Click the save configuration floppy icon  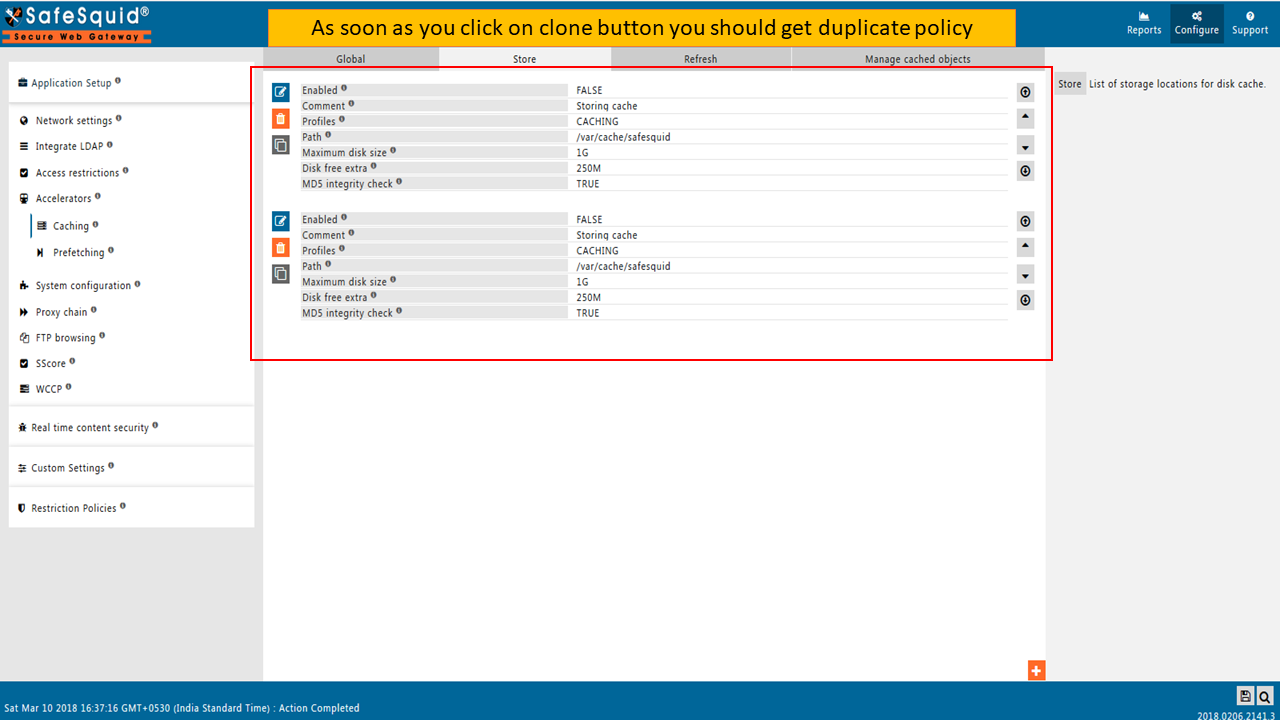[x=1246, y=696]
